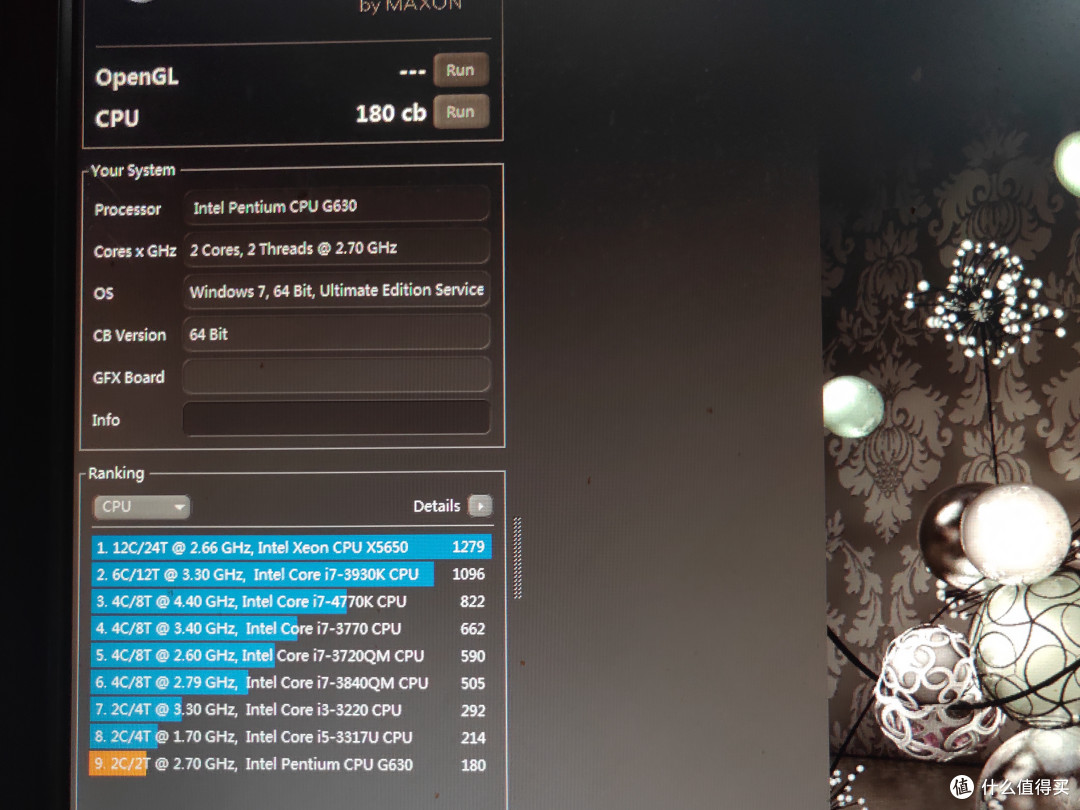Click the Info input field

[336, 419]
